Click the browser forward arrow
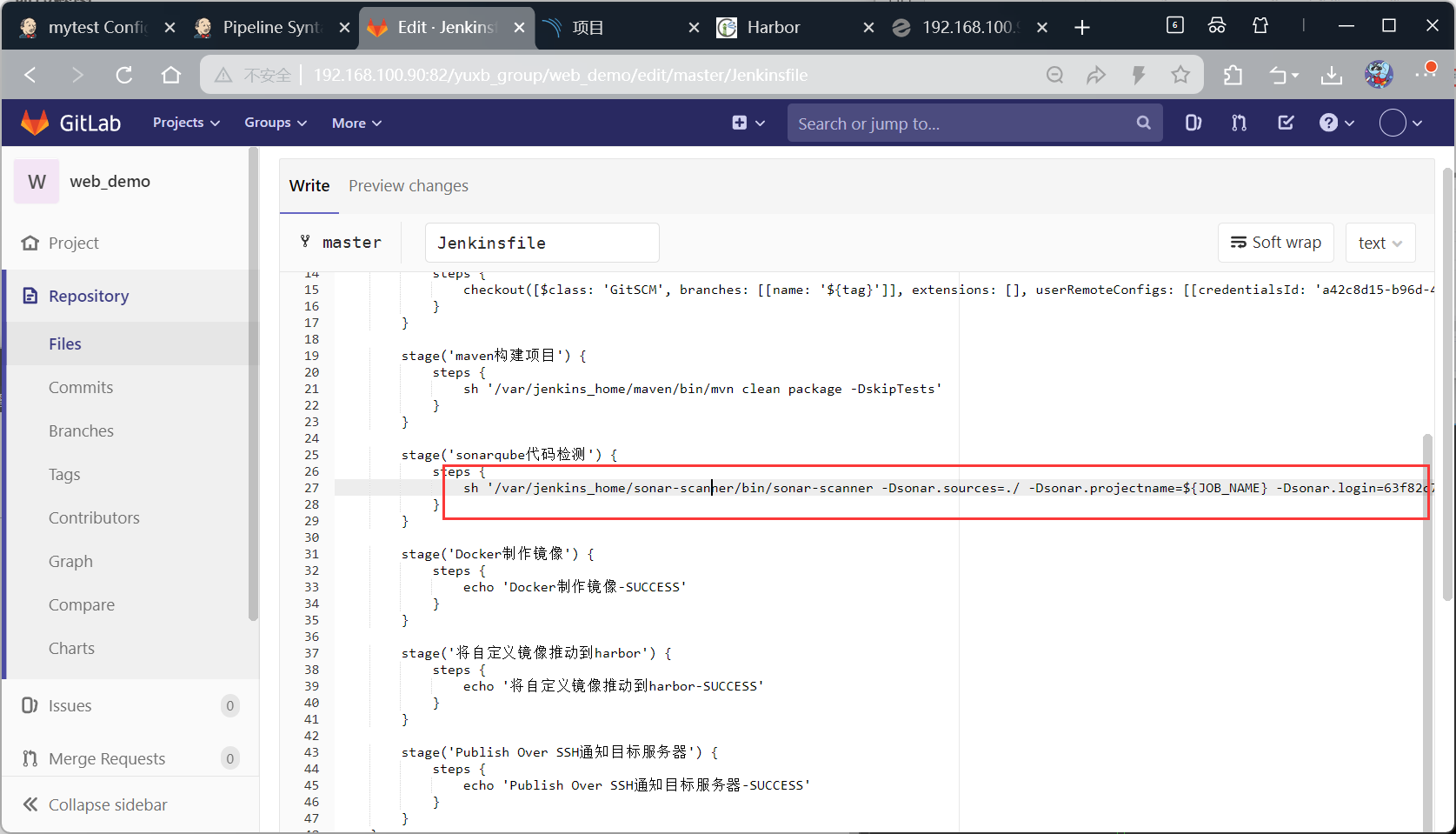 [77, 75]
